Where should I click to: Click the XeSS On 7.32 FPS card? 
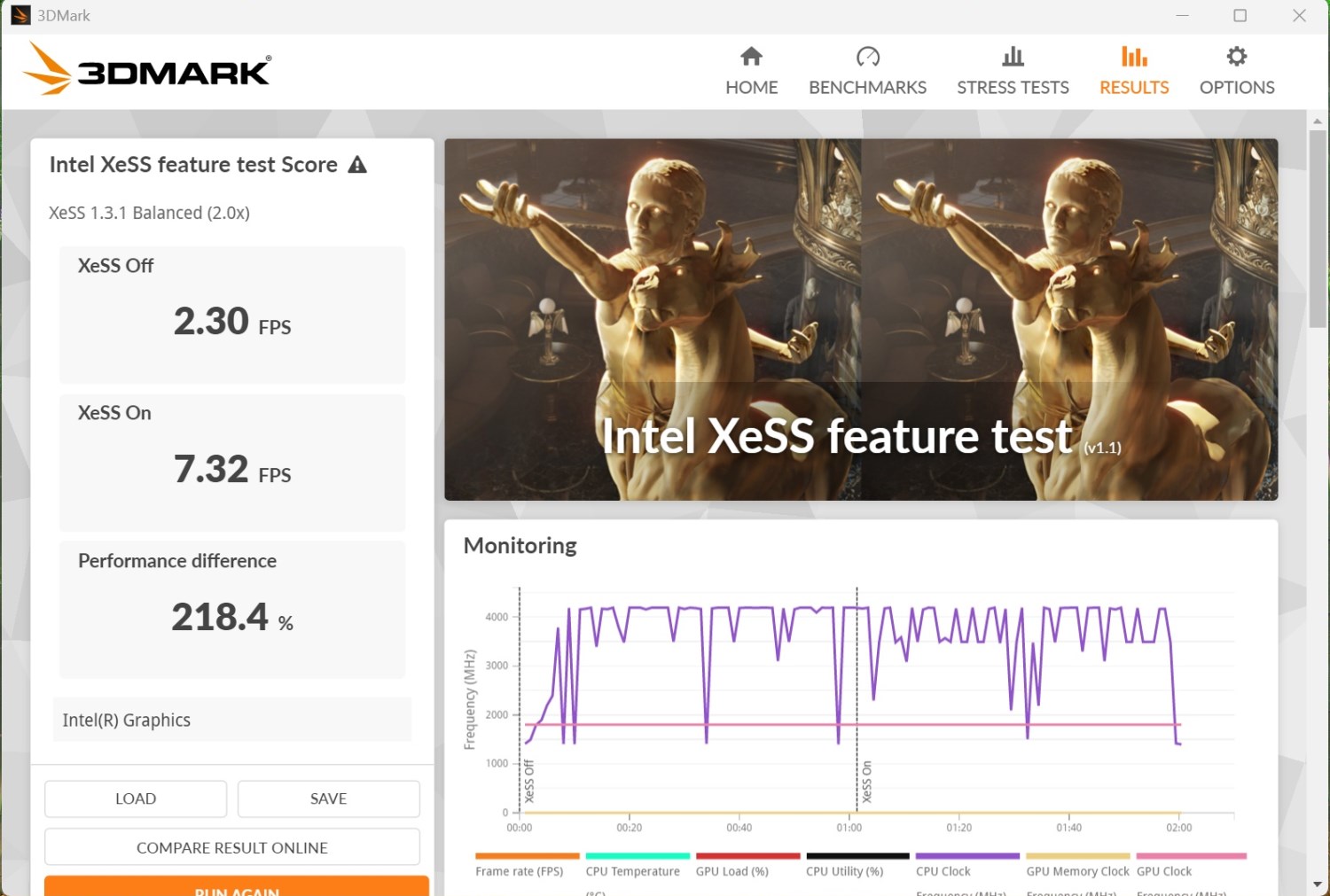pyautogui.click(x=232, y=463)
